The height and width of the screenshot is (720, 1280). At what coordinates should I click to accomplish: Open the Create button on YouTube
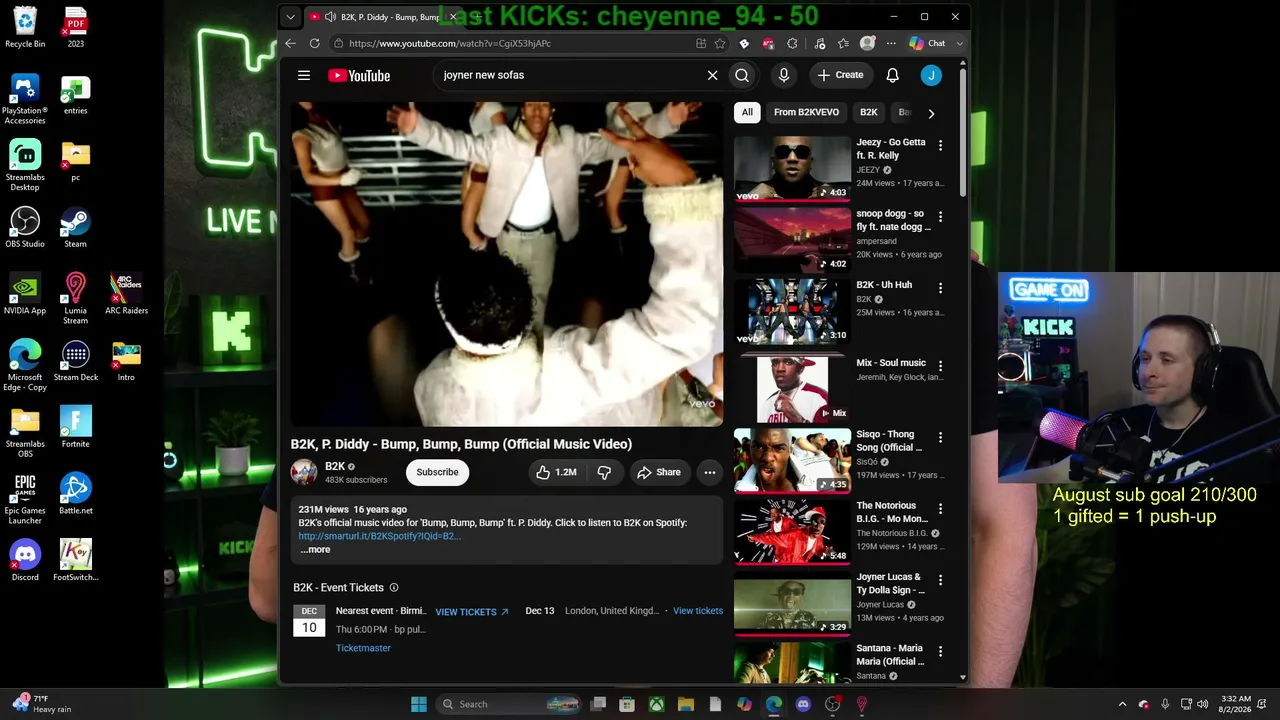coord(840,75)
